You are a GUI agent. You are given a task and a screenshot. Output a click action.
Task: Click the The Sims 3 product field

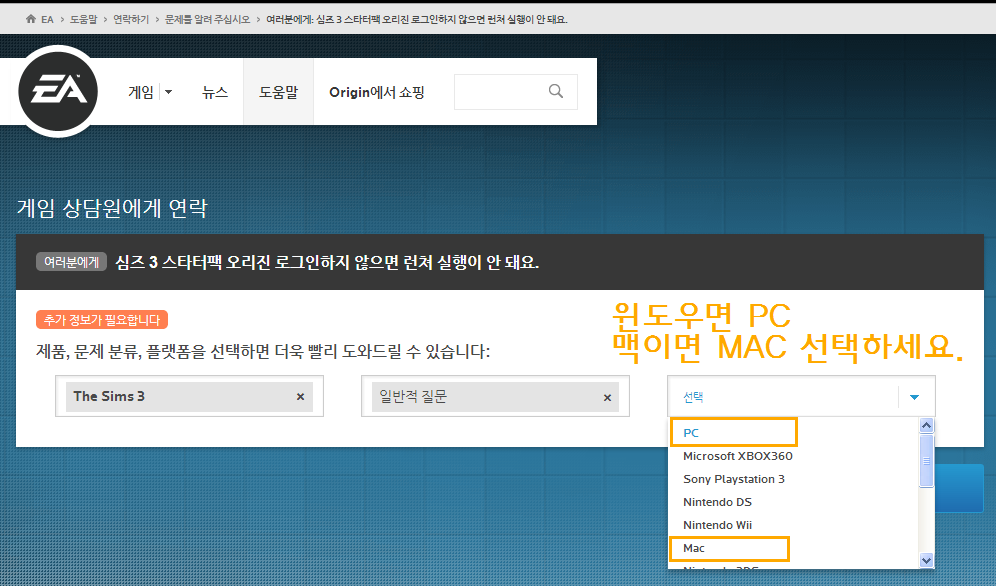[x=189, y=397]
